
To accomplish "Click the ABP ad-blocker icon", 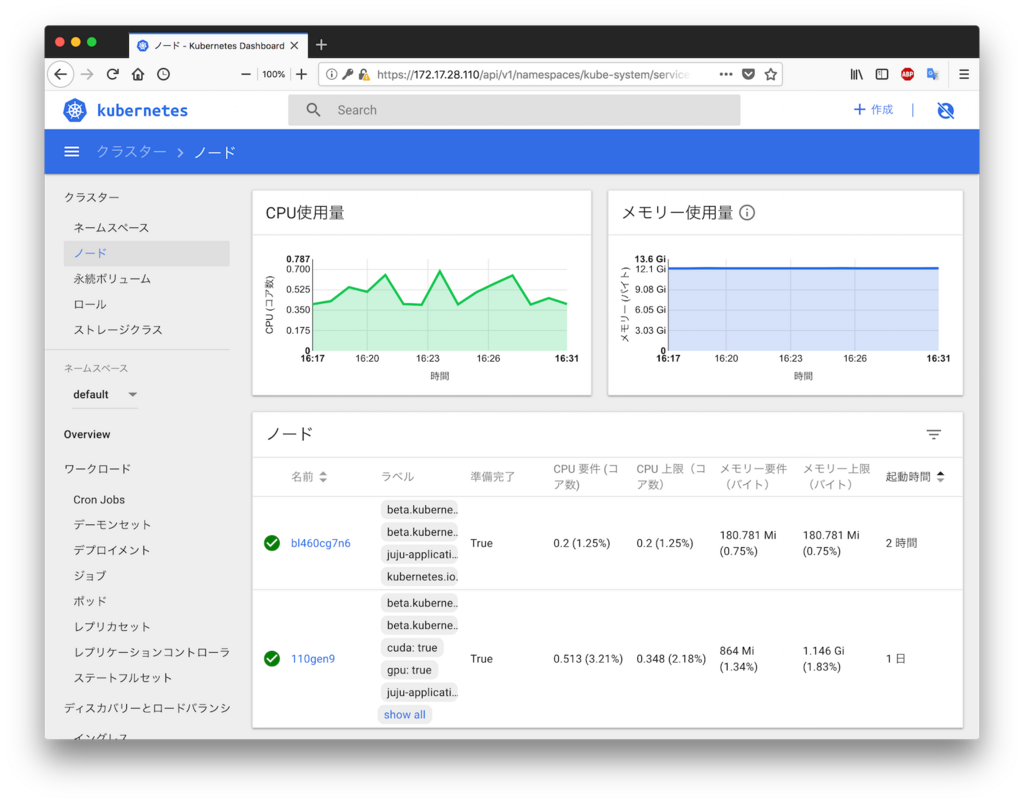I will coord(906,73).
